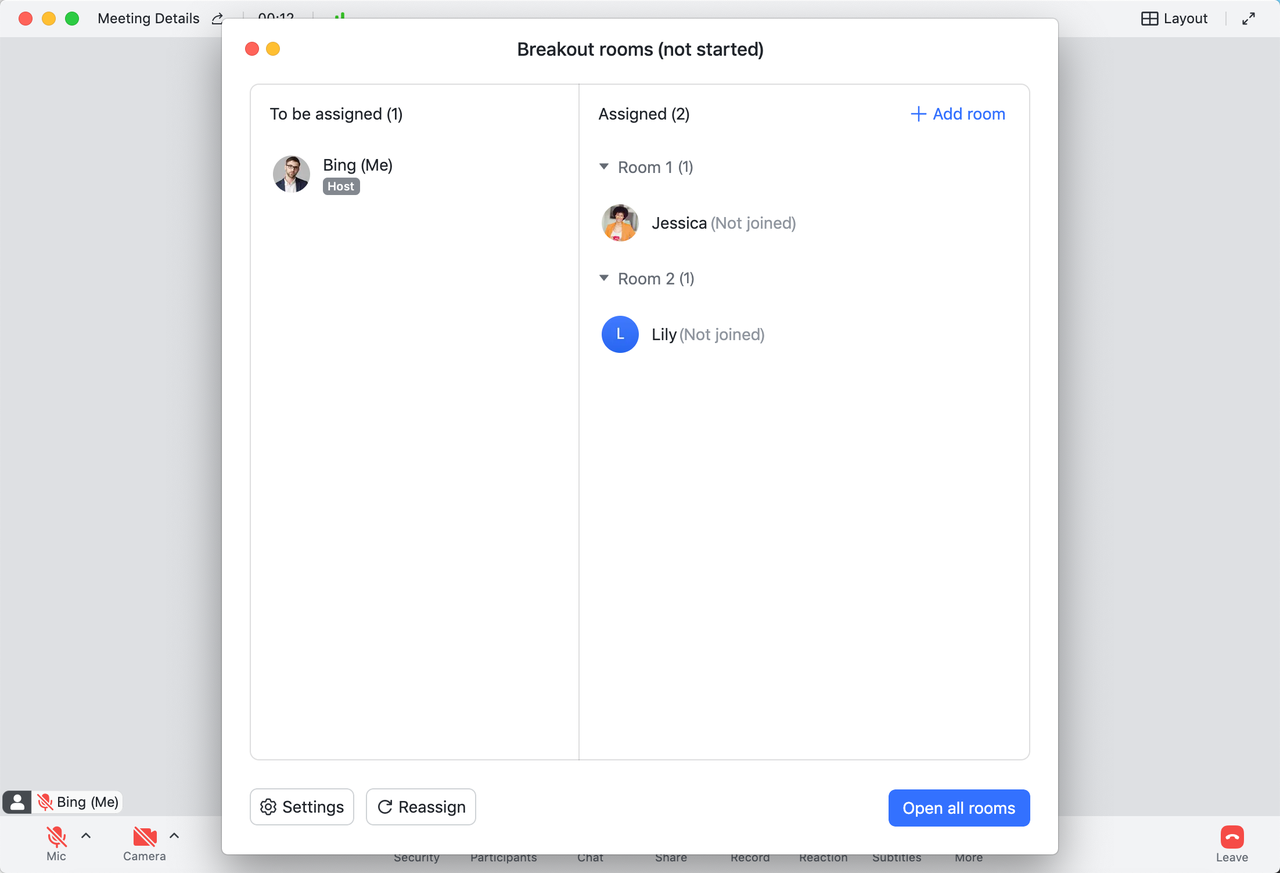This screenshot has width=1280, height=873.
Task: Click Bing's profile photo avatar
Action: 291,174
